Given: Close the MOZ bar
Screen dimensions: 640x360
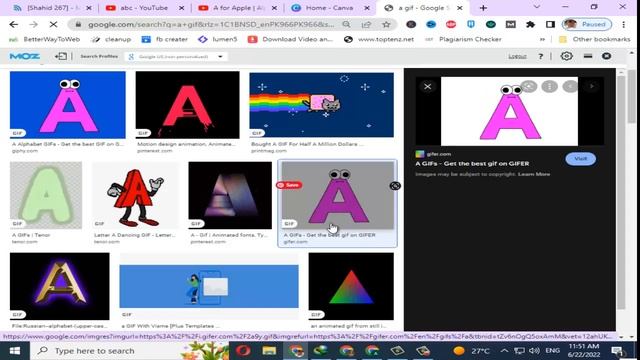Looking at the screenshot, I should pyautogui.click(x=607, y=56).
